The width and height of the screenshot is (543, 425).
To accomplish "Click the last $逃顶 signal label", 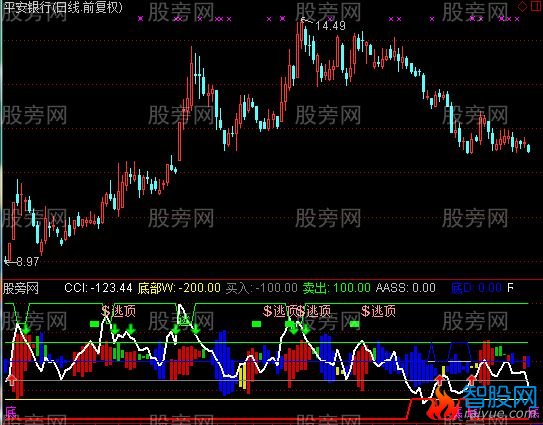I will click(x=378, y=311).
